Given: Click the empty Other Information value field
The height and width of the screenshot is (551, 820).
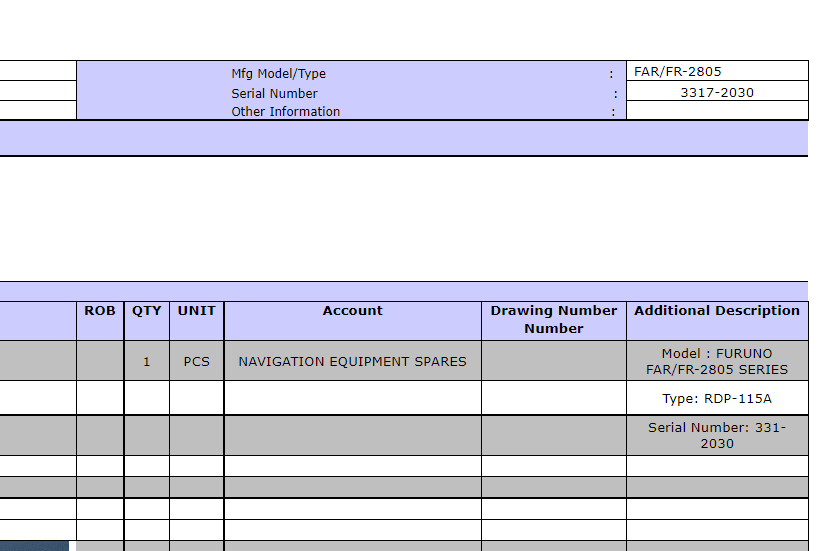Looking at the screenshot, I should tap(716, 111).
